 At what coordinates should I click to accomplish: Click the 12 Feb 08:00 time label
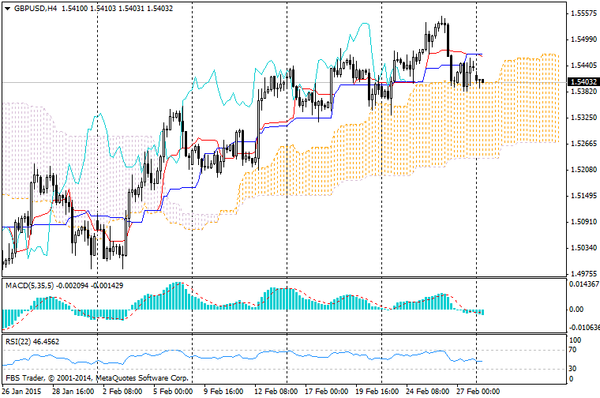[276, 391]
